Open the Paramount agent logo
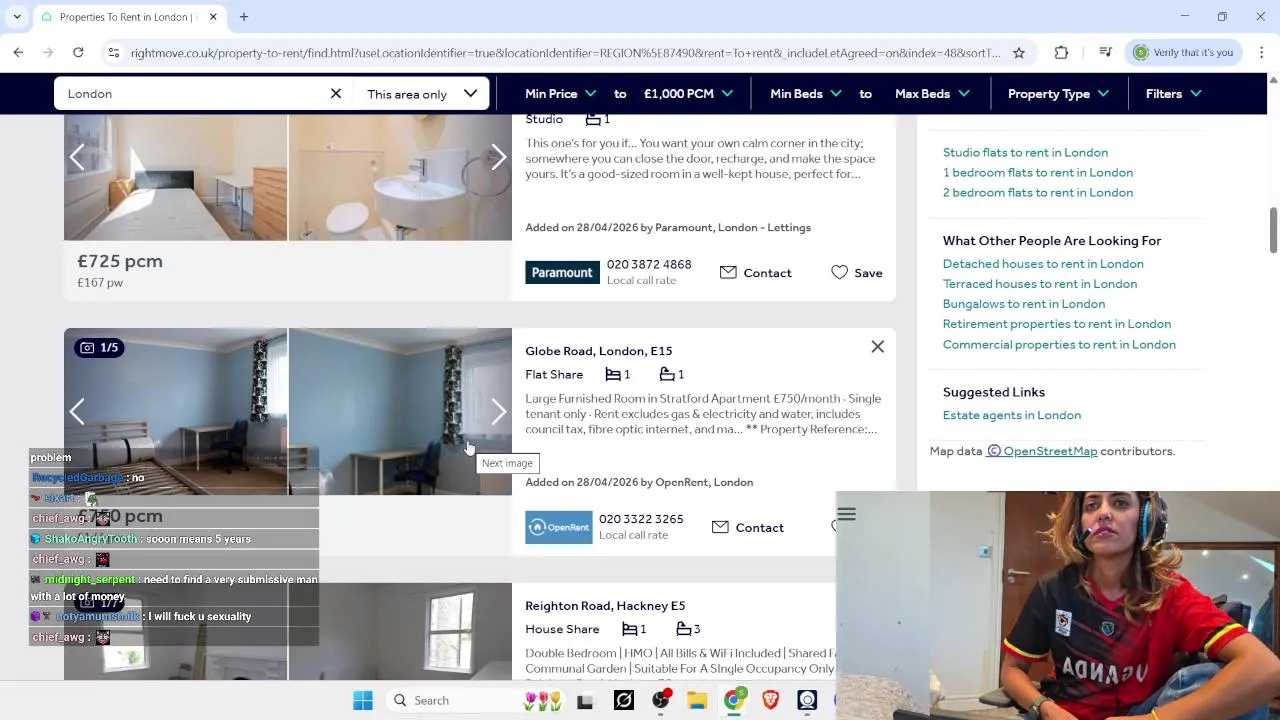1280x720 pixels. (x=562, y=273)
